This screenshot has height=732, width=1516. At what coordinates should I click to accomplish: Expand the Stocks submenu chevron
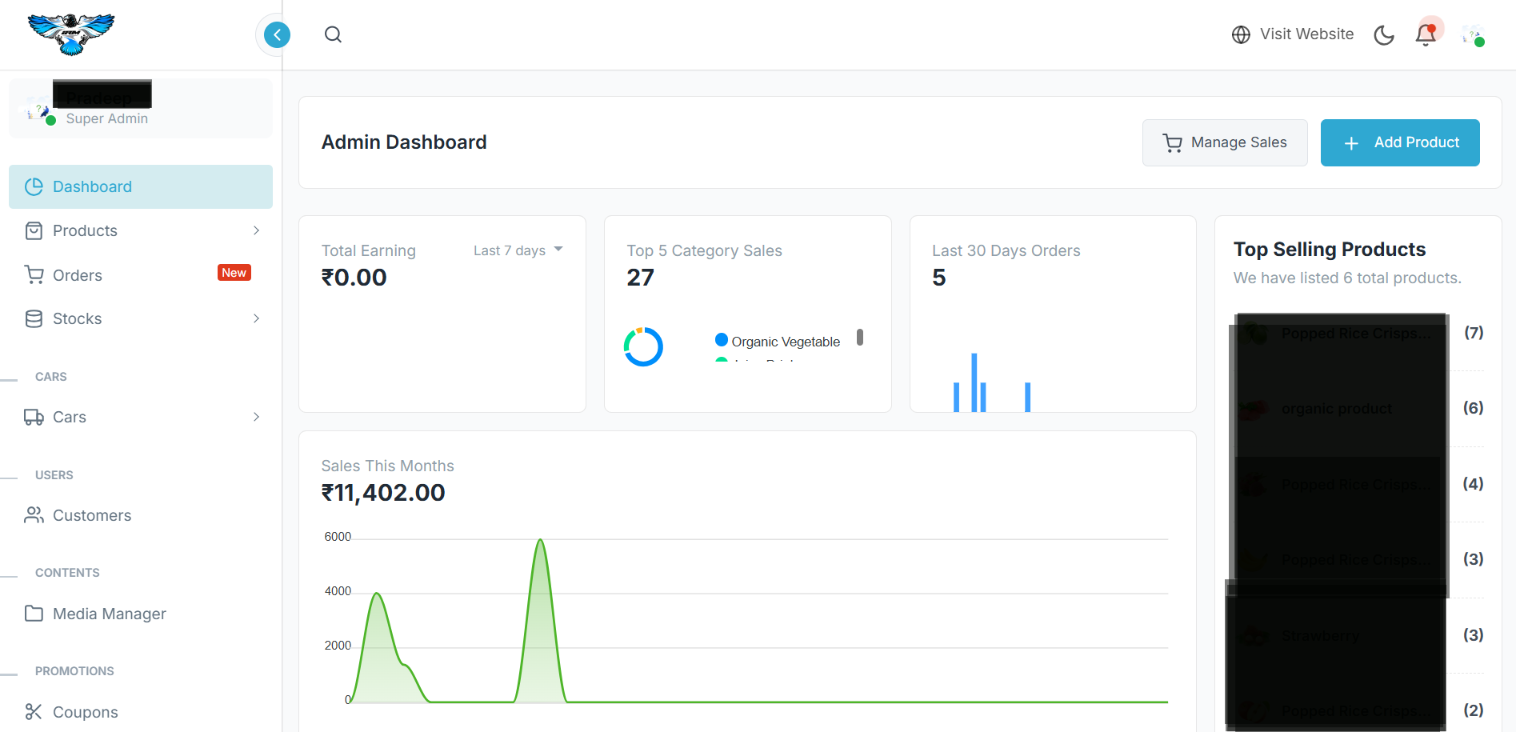(256, 319)
